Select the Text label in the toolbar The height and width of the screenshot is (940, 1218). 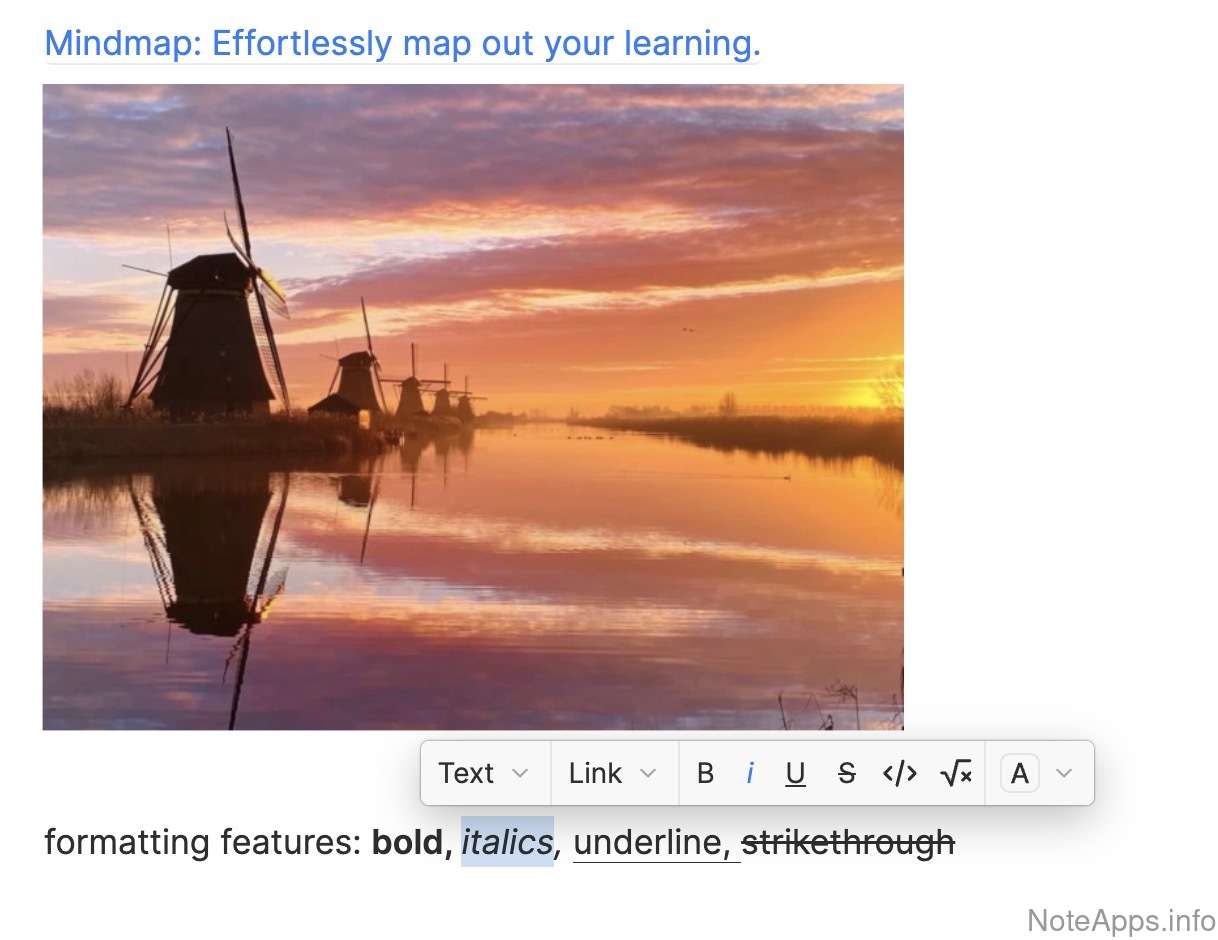coord(466,773)
